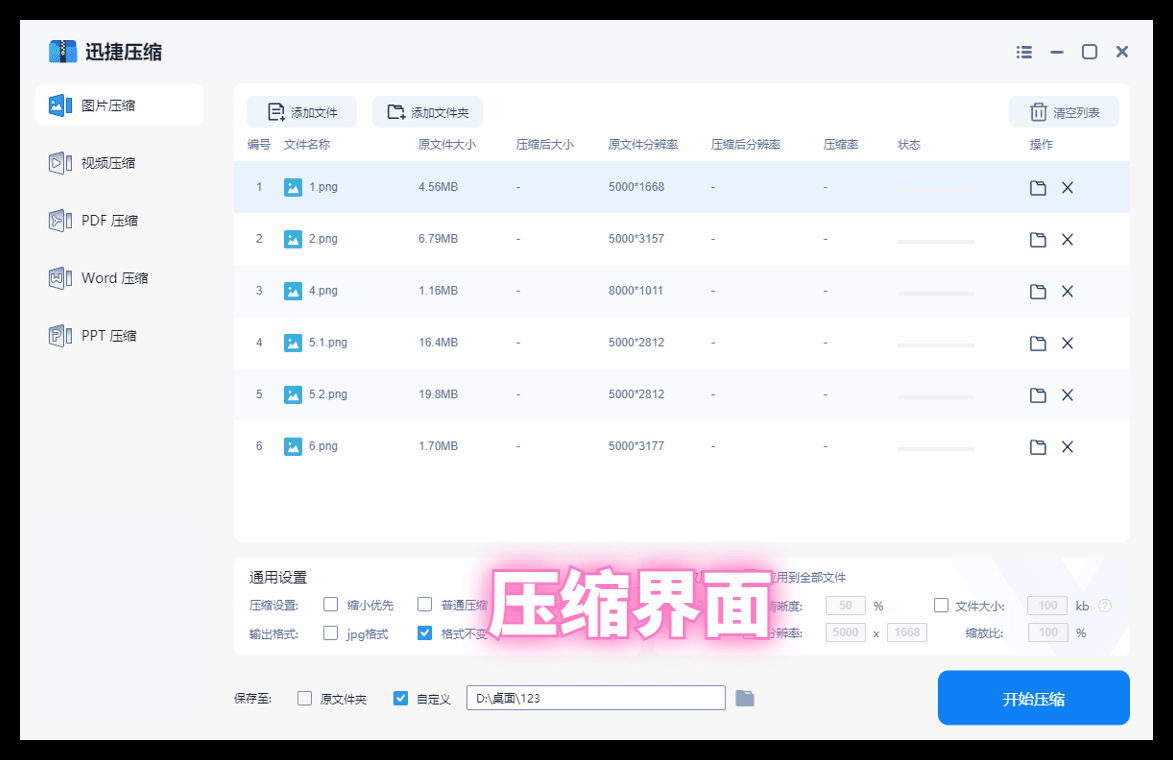The width and height of the screenshot is (1173, 760).
Task: Click the folder browse icon beside save path
Action: pos(744,697)
